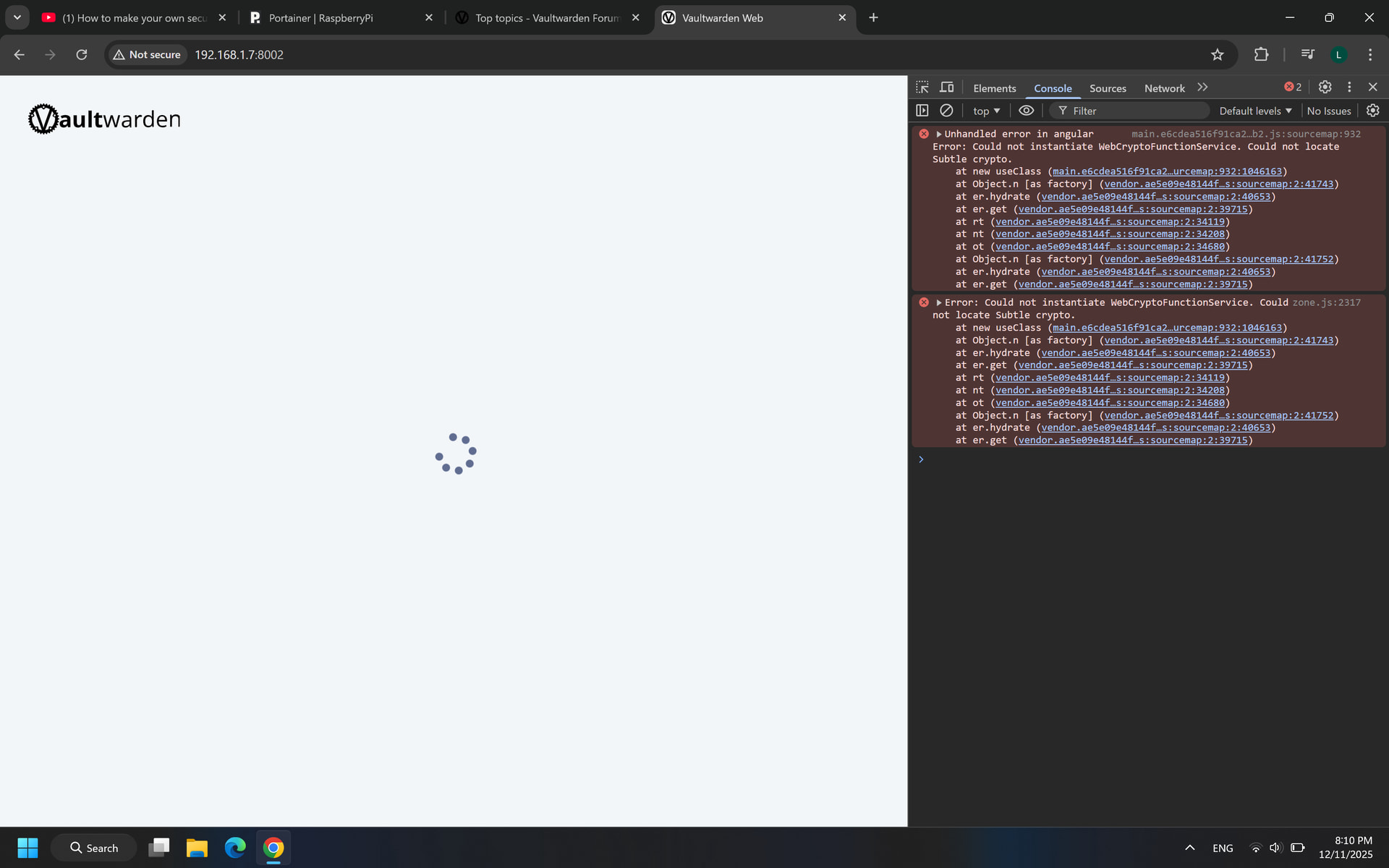This screenshot has width=1389, height=868.
Task: Open Chrome extensions puzzle icon
Action: [x=1261, y=55]
